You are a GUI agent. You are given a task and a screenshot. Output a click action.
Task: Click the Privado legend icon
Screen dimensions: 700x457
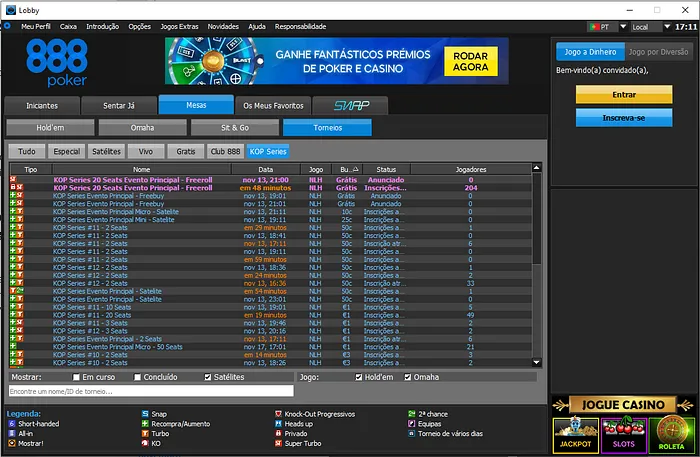click(x=279, y=434)
